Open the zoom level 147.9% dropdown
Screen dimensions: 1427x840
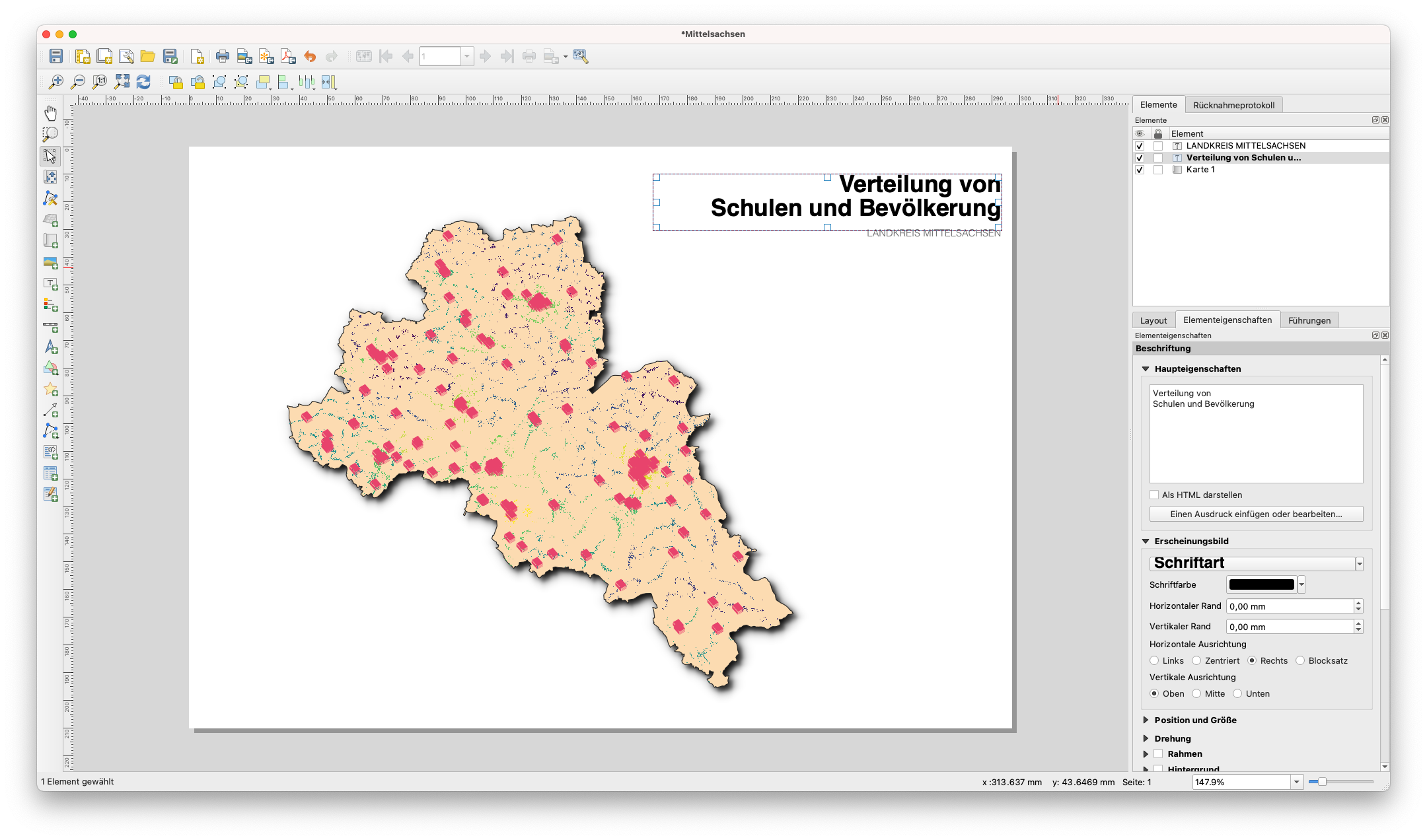pos(1297,782)
